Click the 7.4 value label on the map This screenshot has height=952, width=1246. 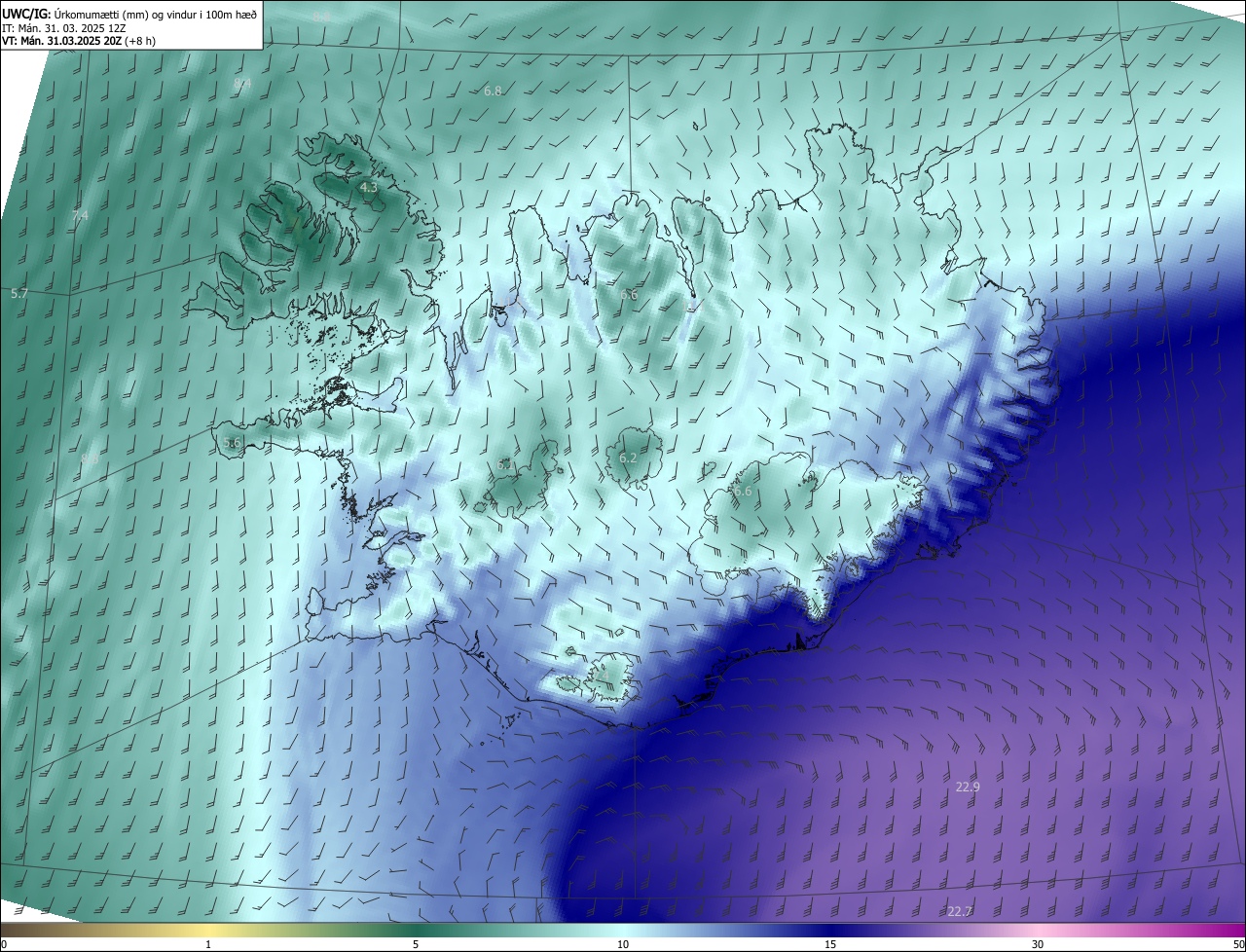80,215
